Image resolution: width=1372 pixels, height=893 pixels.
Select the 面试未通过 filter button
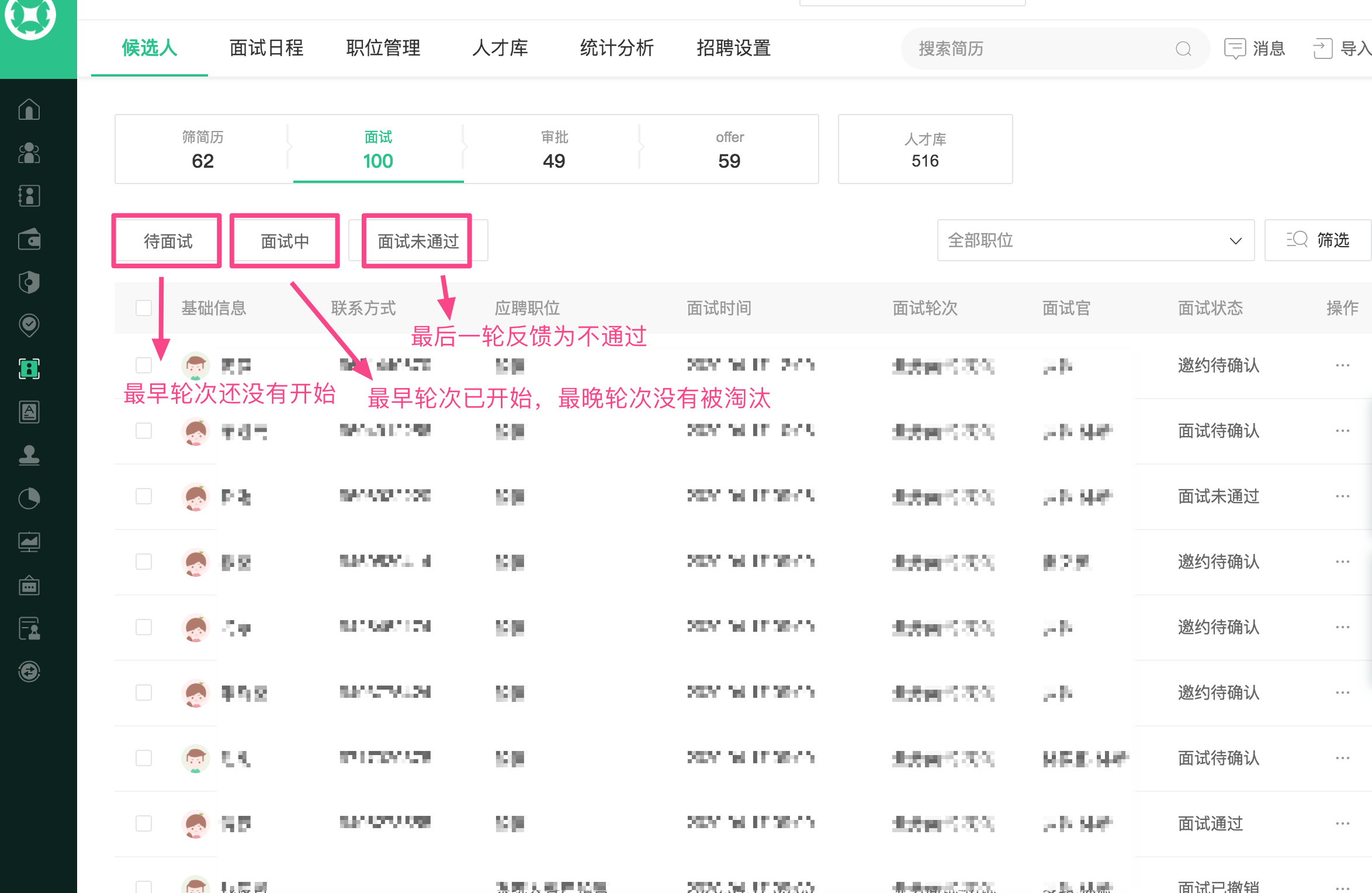[417, 241]
